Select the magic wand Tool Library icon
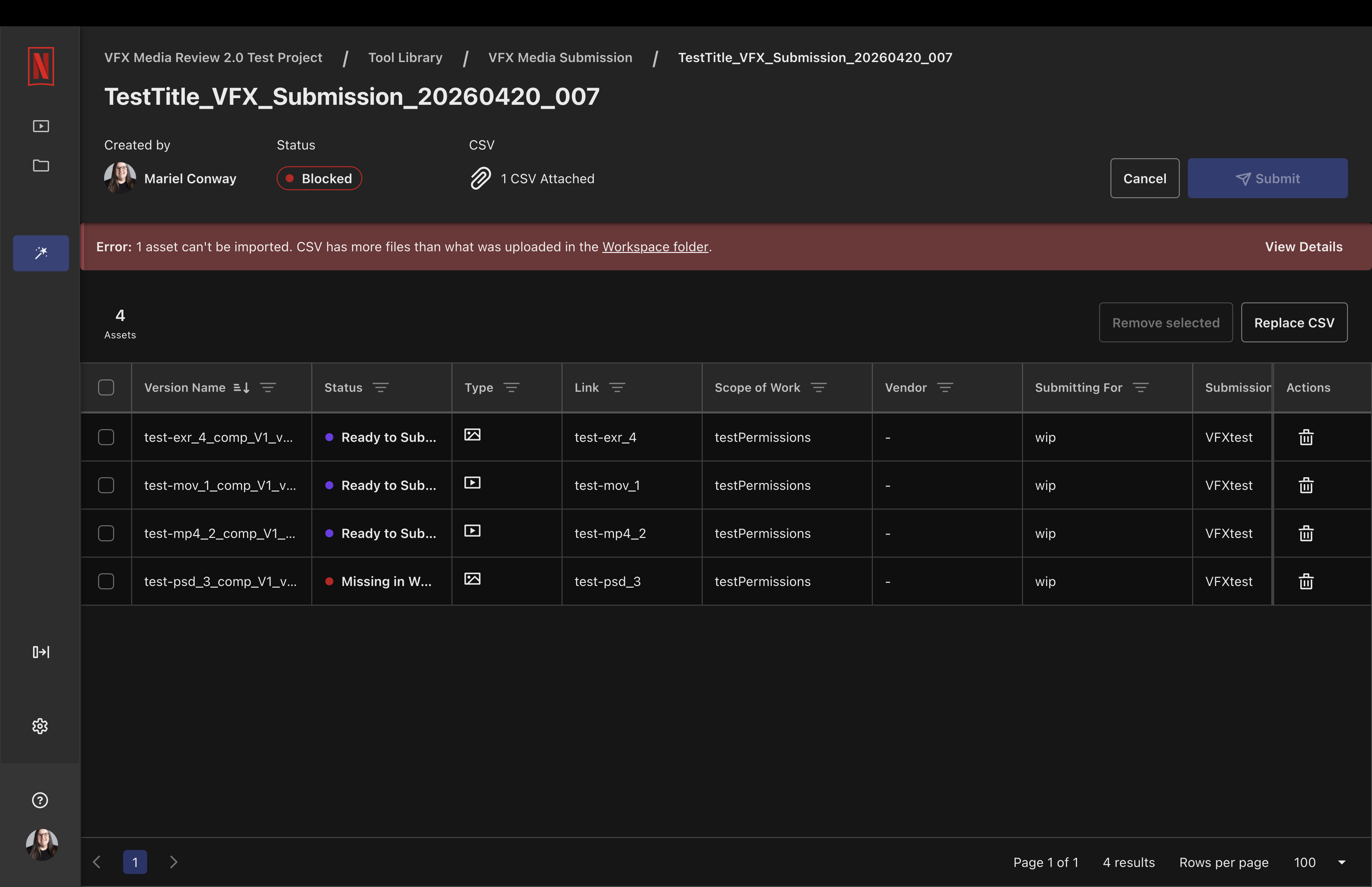 click(41, 253)
